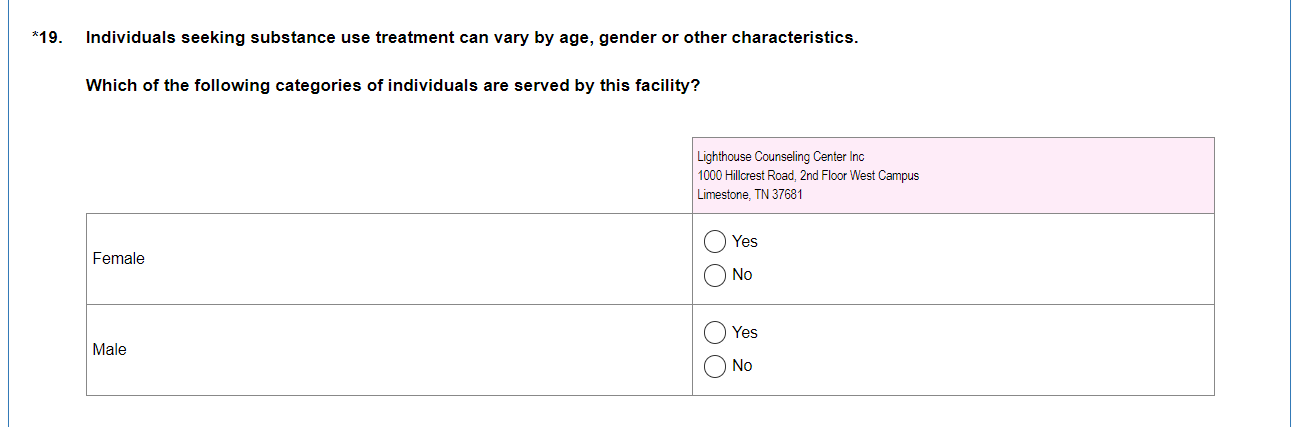Click the blank area right of Female's radio options
The image size is (1293, 427).
(1000, 259)
